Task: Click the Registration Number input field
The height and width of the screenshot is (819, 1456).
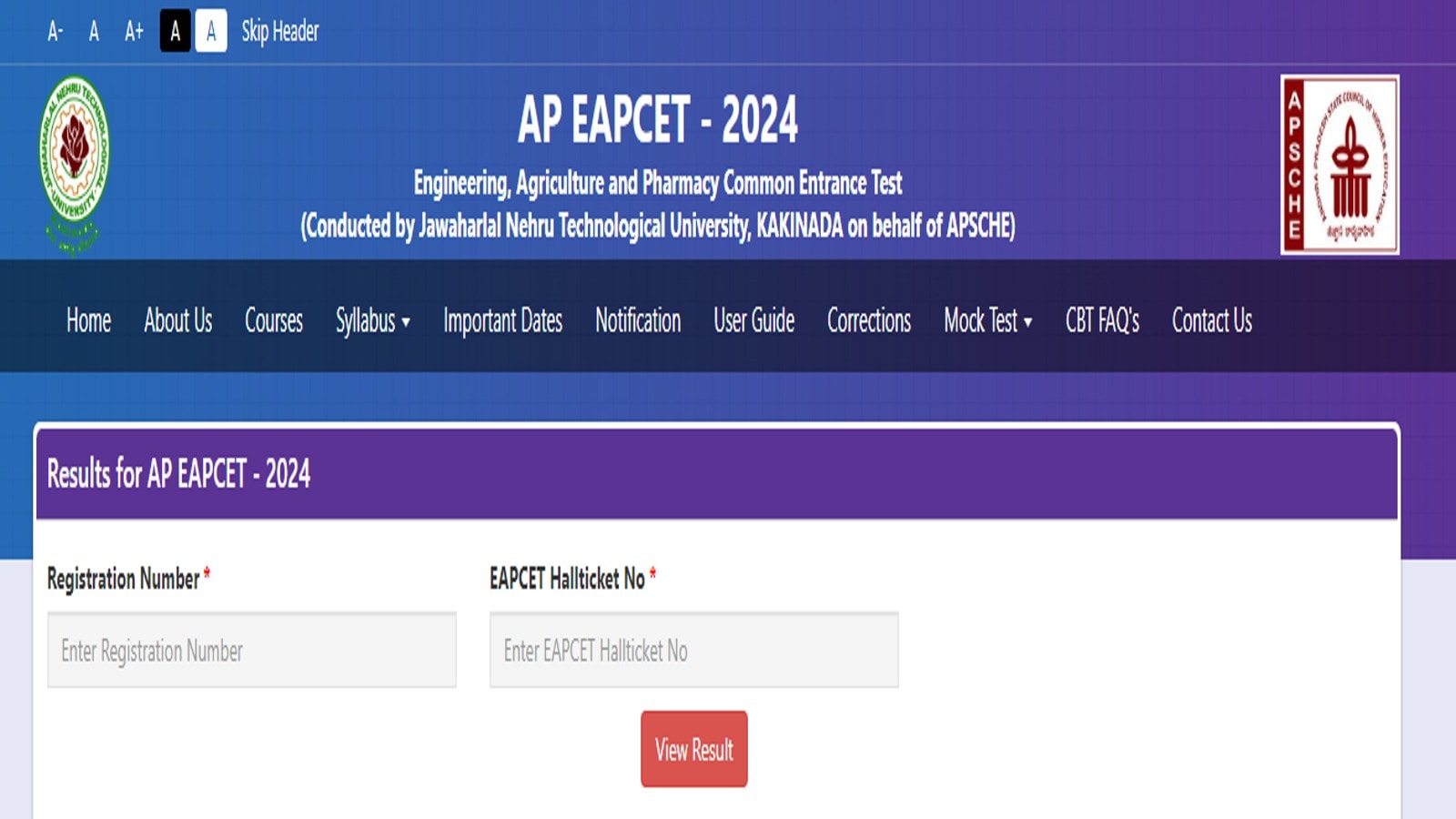Action: pyautogui.click(x=252, y=651)
